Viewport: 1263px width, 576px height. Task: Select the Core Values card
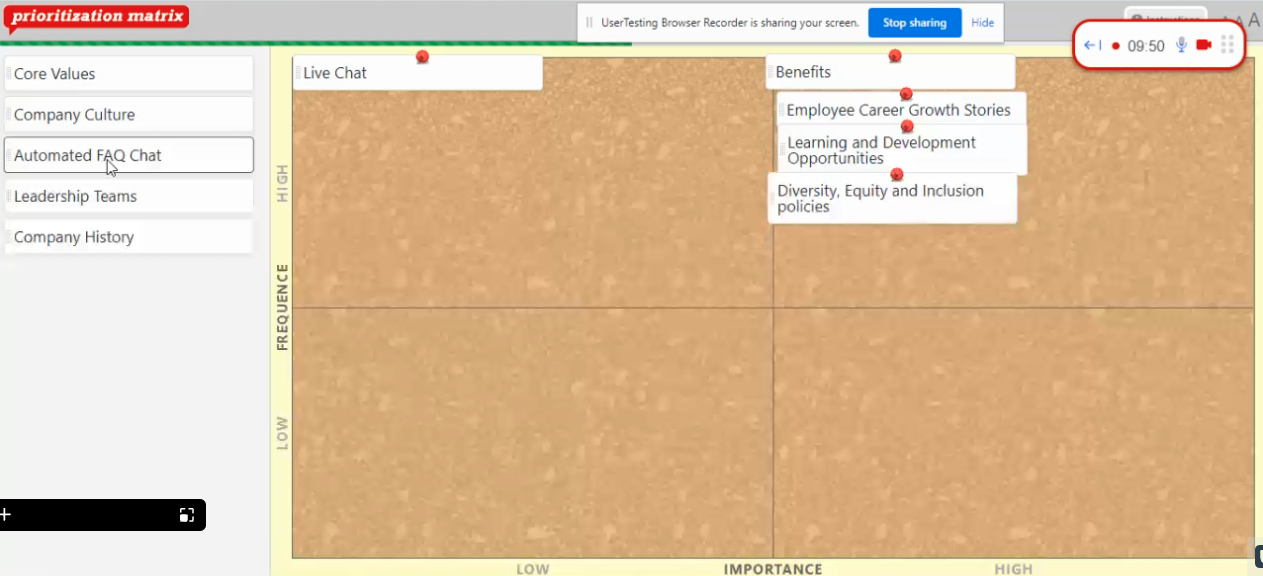[x=129, y=74]
